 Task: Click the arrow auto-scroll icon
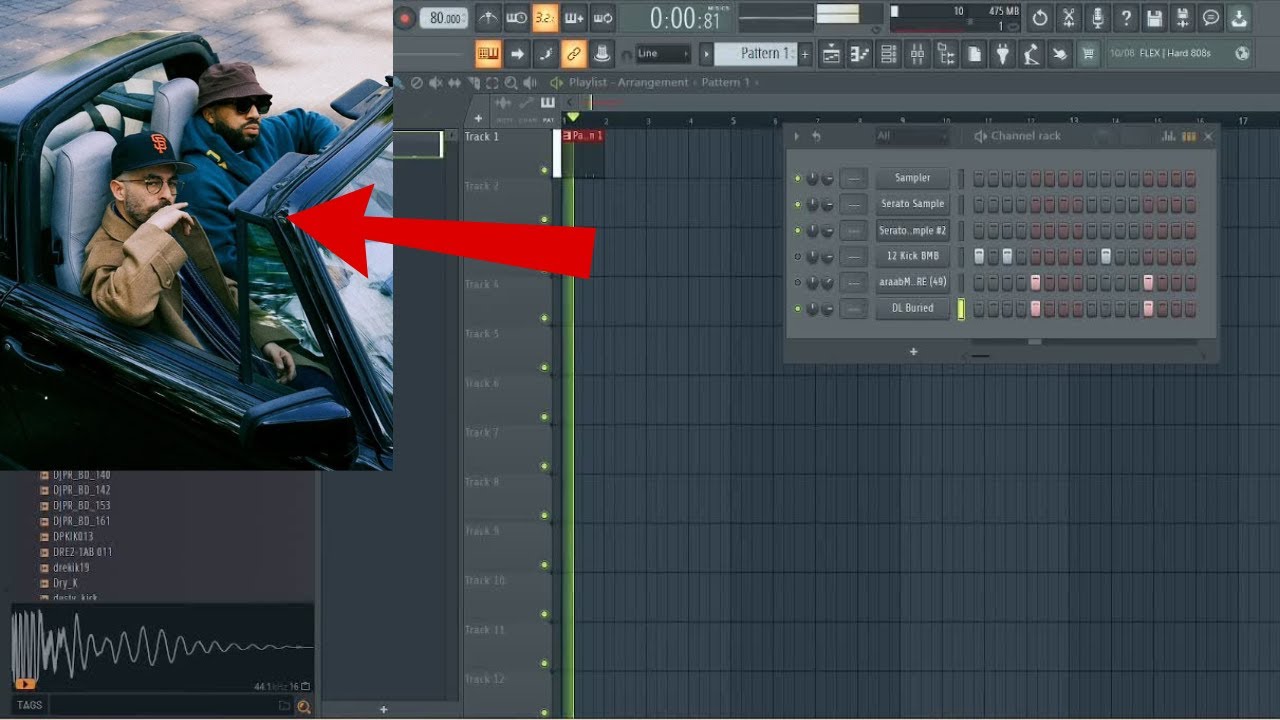coord(517,54)
